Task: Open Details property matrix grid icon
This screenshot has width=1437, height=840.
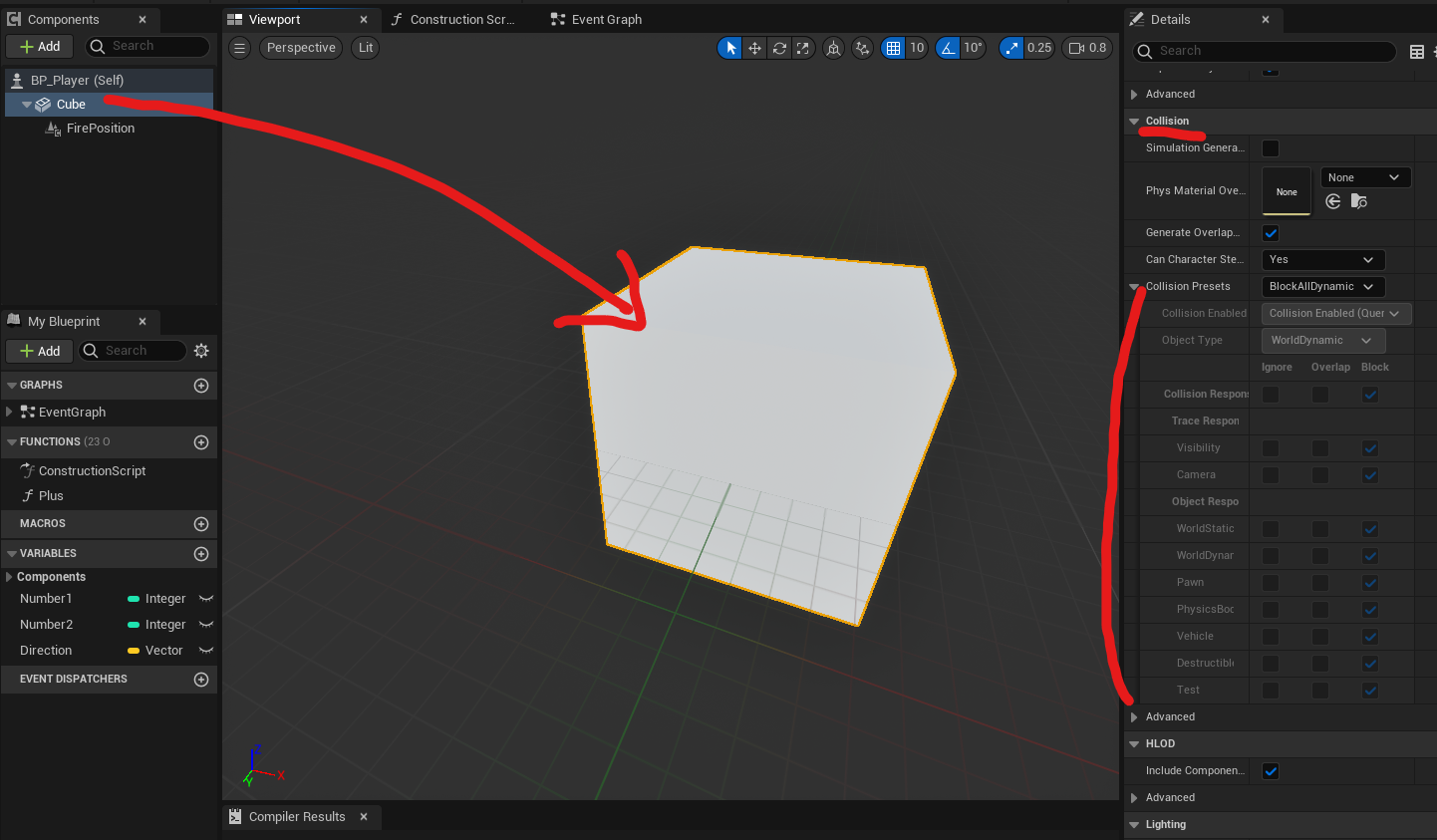Action: [x=1417, y=52]
